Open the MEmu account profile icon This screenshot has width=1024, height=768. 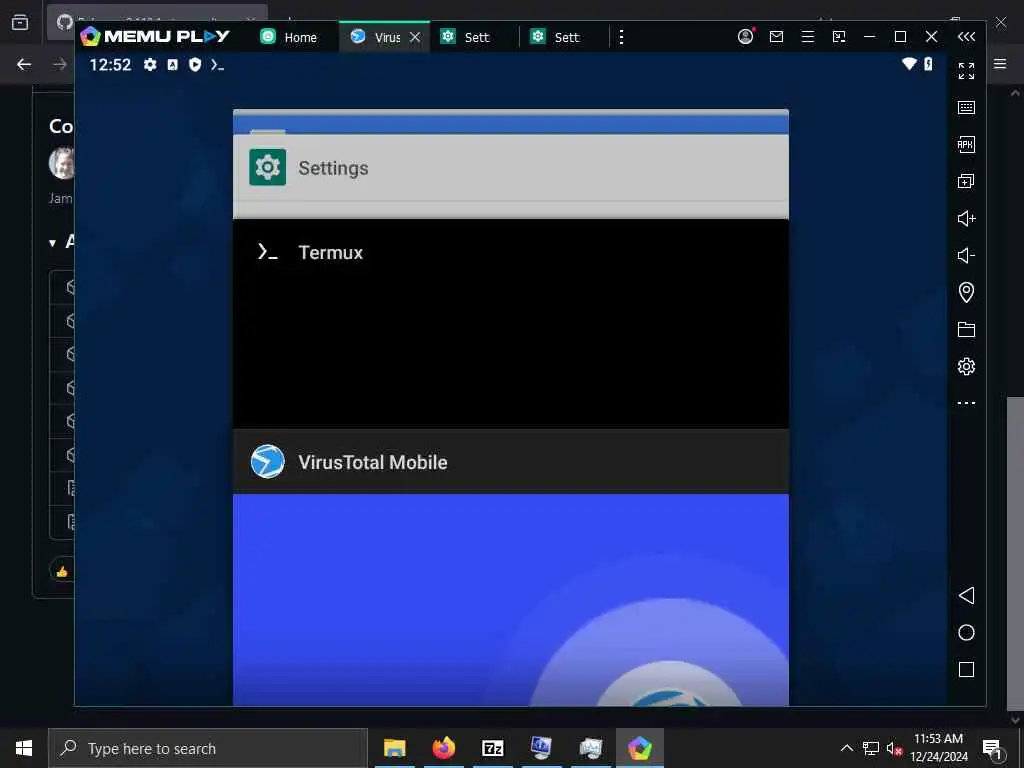click(745, 37)
